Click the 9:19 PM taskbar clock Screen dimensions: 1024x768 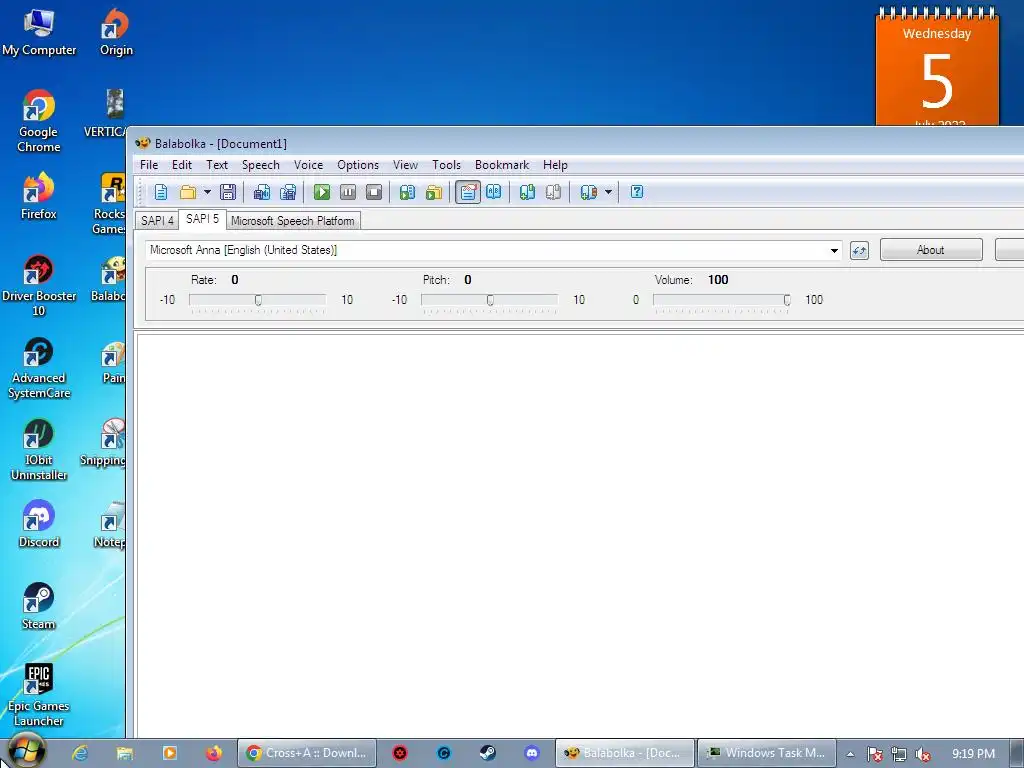coord(973,754)
